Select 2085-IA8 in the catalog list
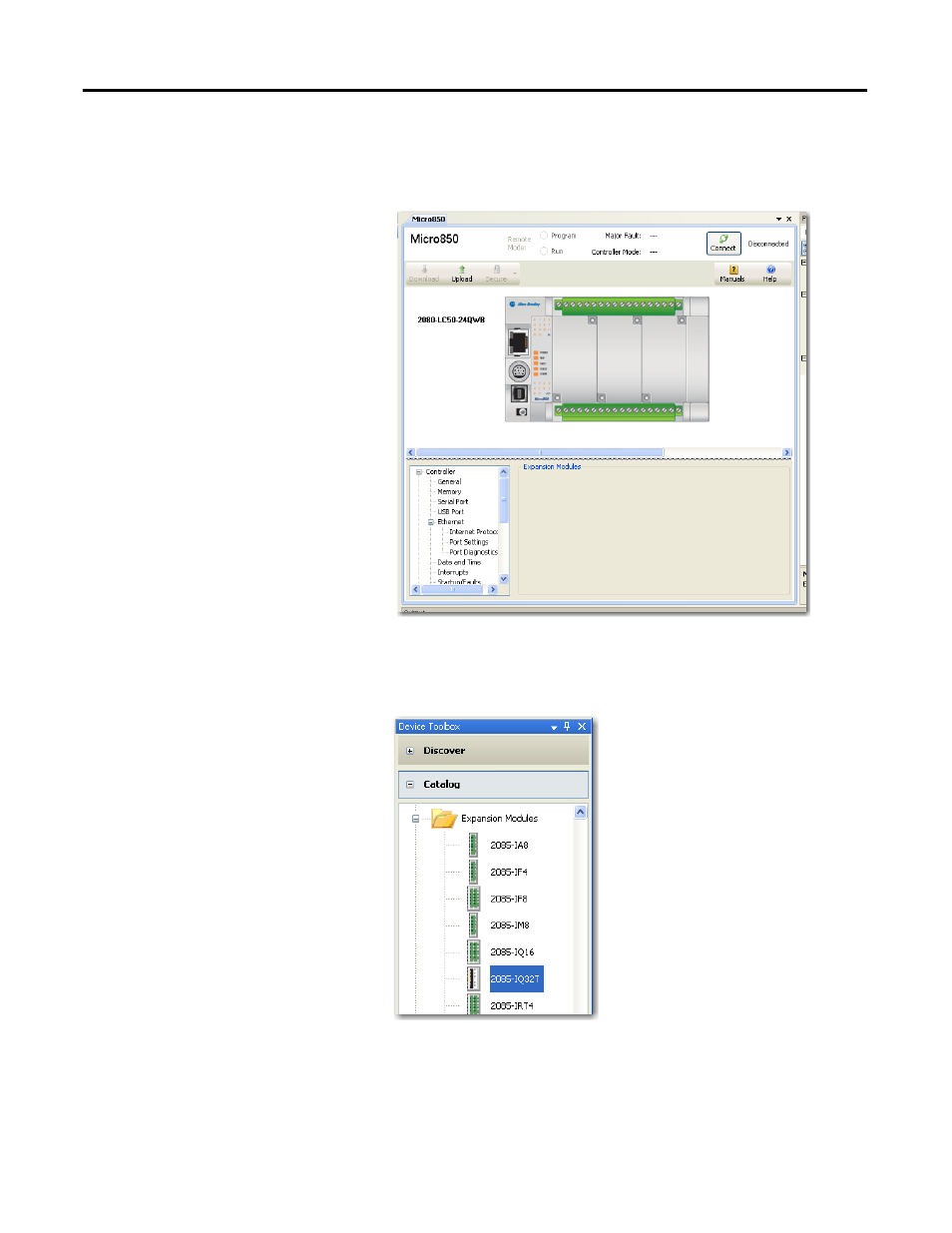 pos(509,846)
